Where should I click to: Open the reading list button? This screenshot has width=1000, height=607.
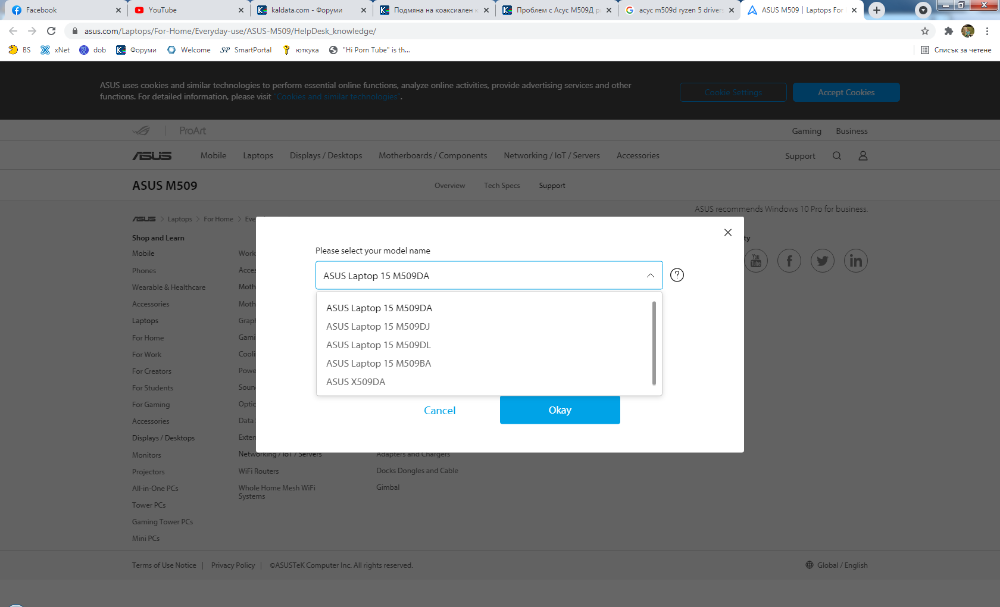pyautogui.click(x=956, y=50)
